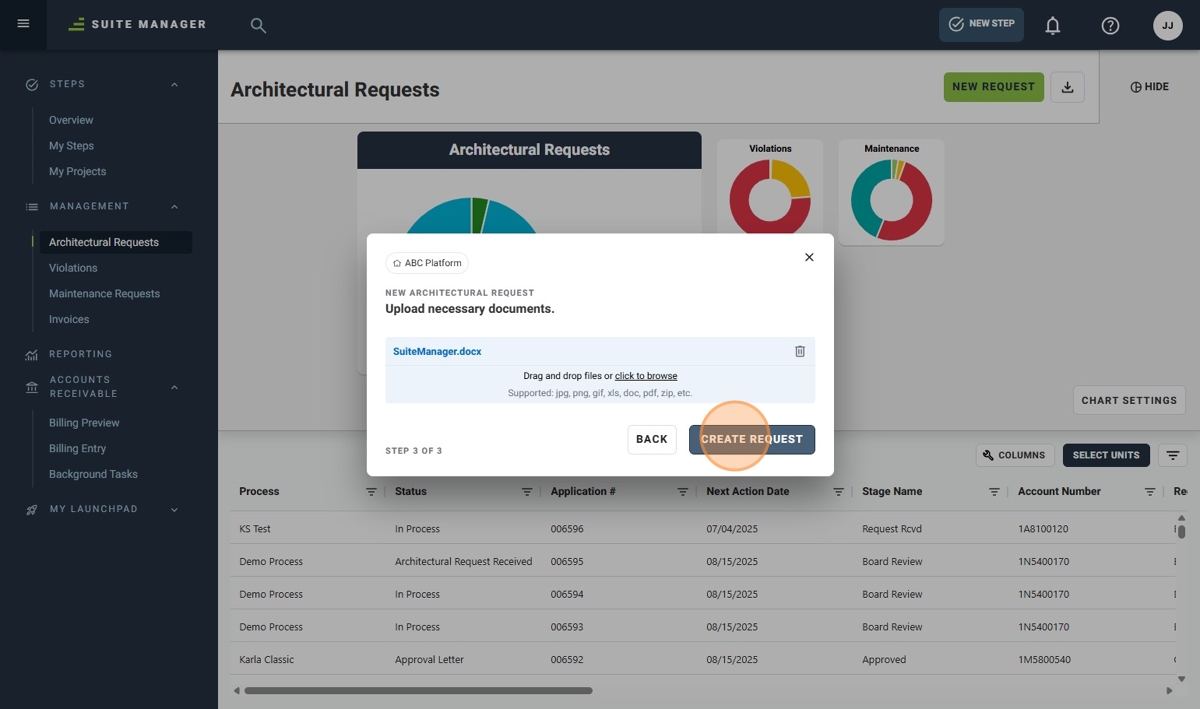
Task: Click the Suite Manager logo
Action: coord(137,24)
